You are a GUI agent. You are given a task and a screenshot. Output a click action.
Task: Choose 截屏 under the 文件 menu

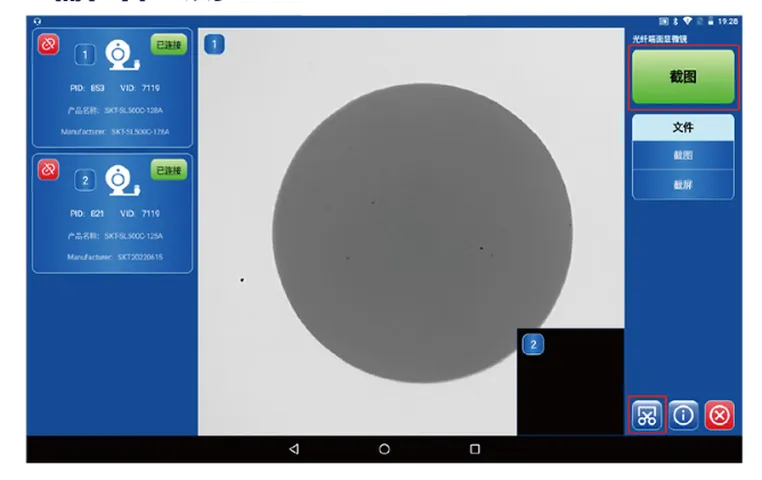683,185
